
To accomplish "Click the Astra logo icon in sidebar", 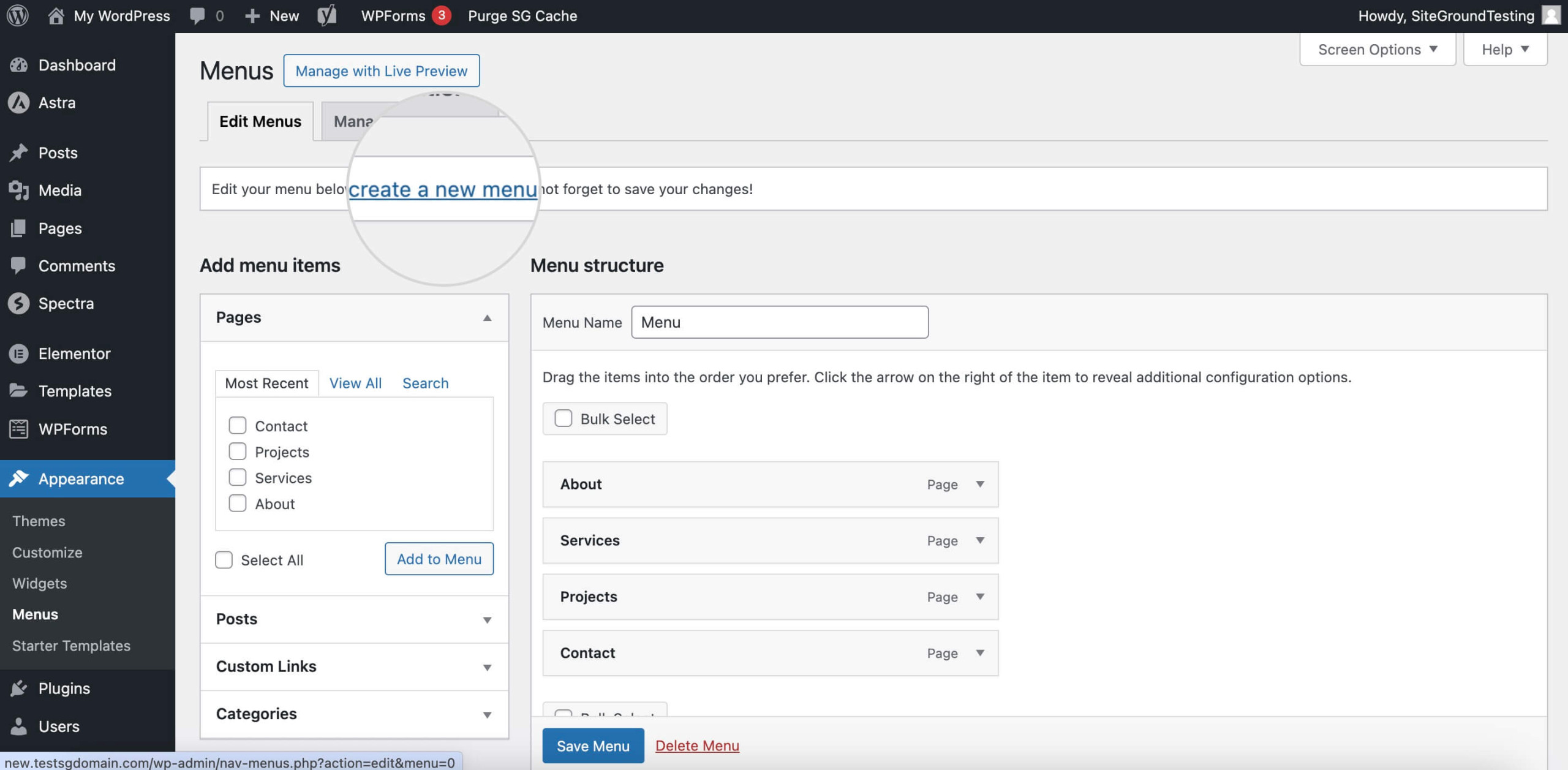I will [x=19, y=103].
